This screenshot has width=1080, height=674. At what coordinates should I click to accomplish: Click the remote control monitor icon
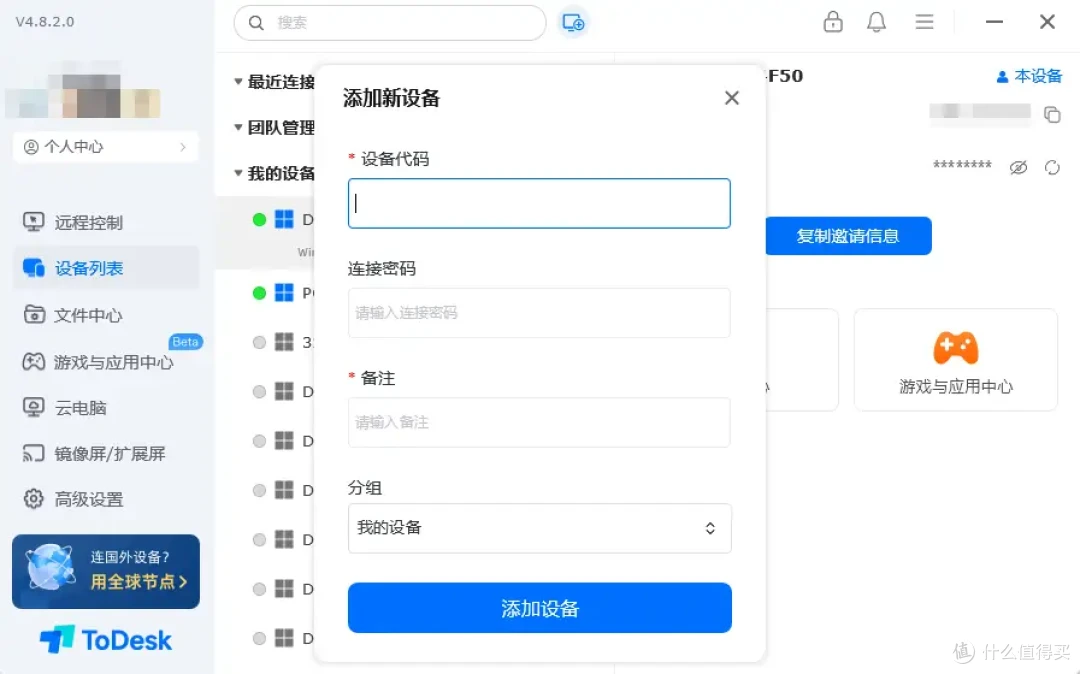click(33, 222)
